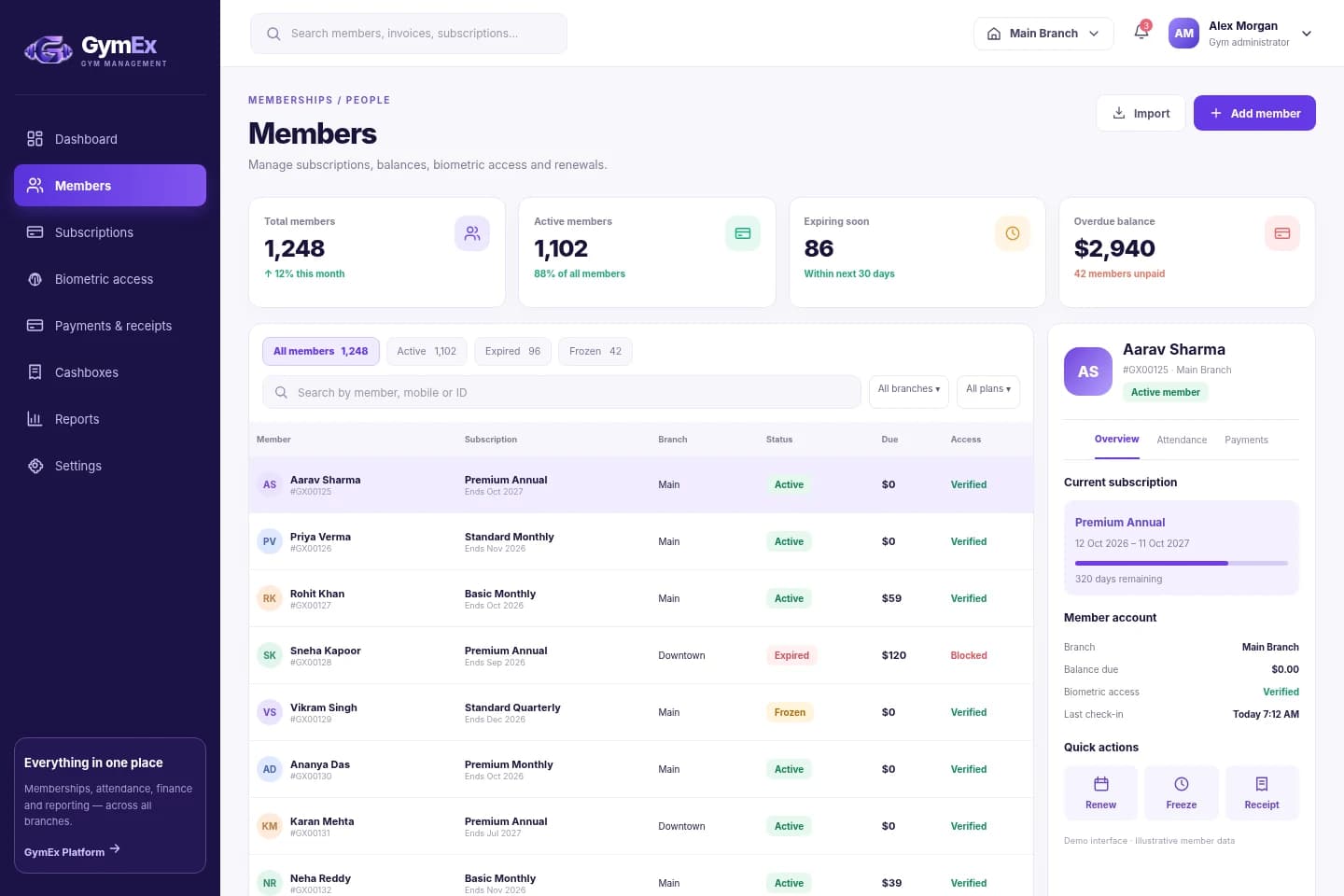1344x896 pixels.
Task: Select the Priya Verma row
Action: pyautogui.click(x=641, y=541)
